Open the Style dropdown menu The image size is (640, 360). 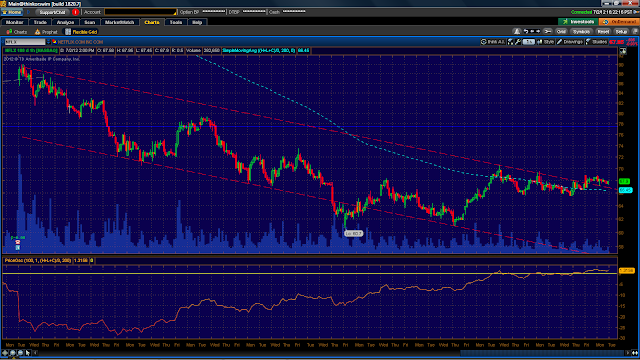(546, 42)
